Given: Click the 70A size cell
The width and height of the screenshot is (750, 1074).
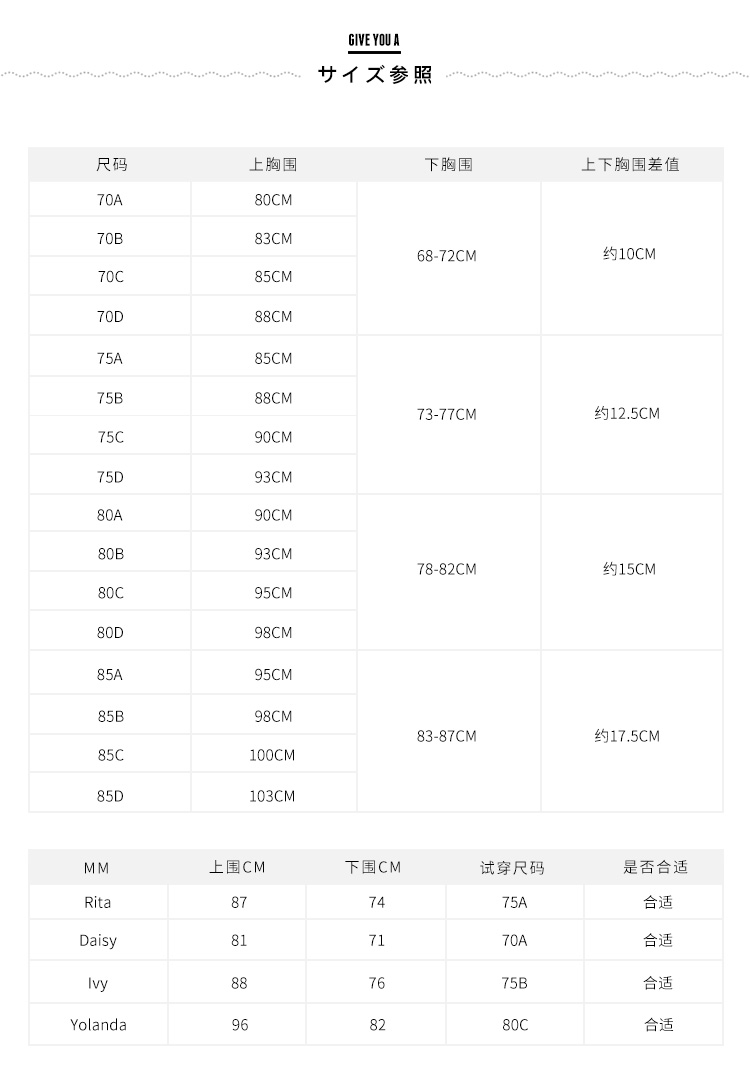Looking at the screenshot, I should click(110, 200).
